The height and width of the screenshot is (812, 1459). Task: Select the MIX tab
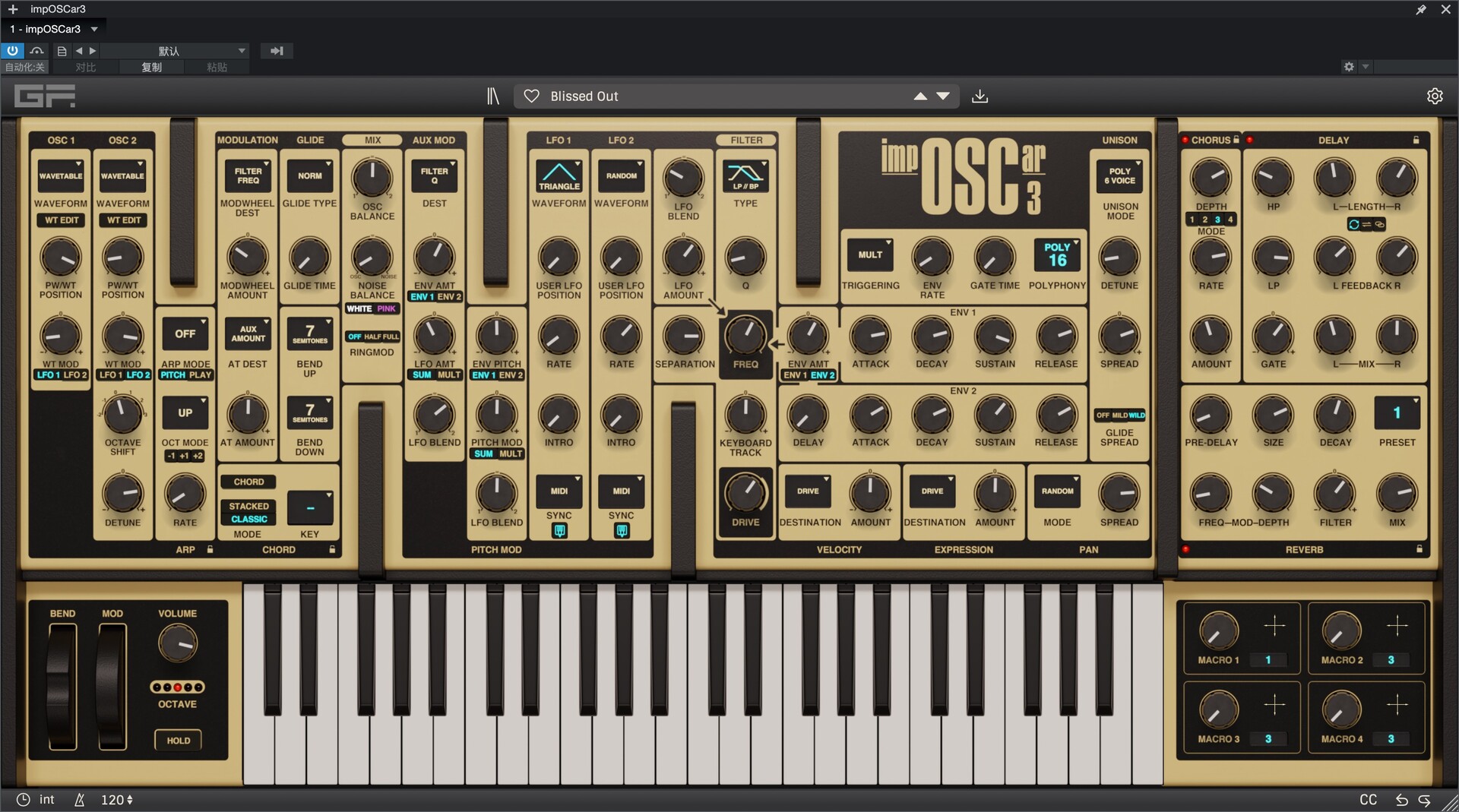point(372,140)
